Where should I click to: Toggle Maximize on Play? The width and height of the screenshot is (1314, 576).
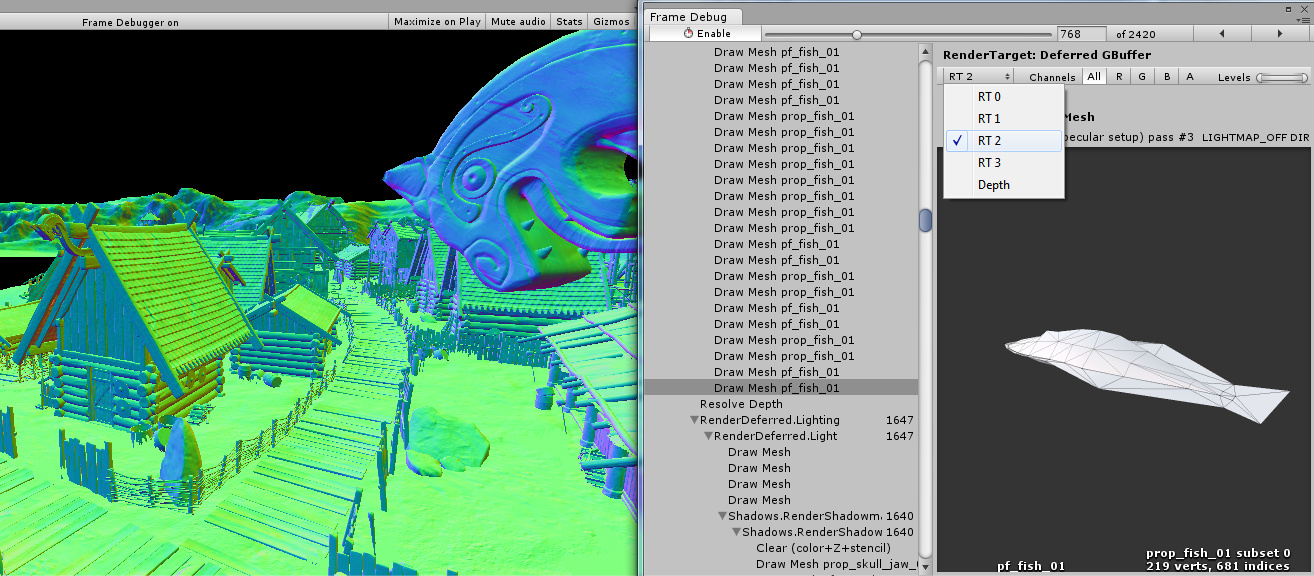[437, 21]
